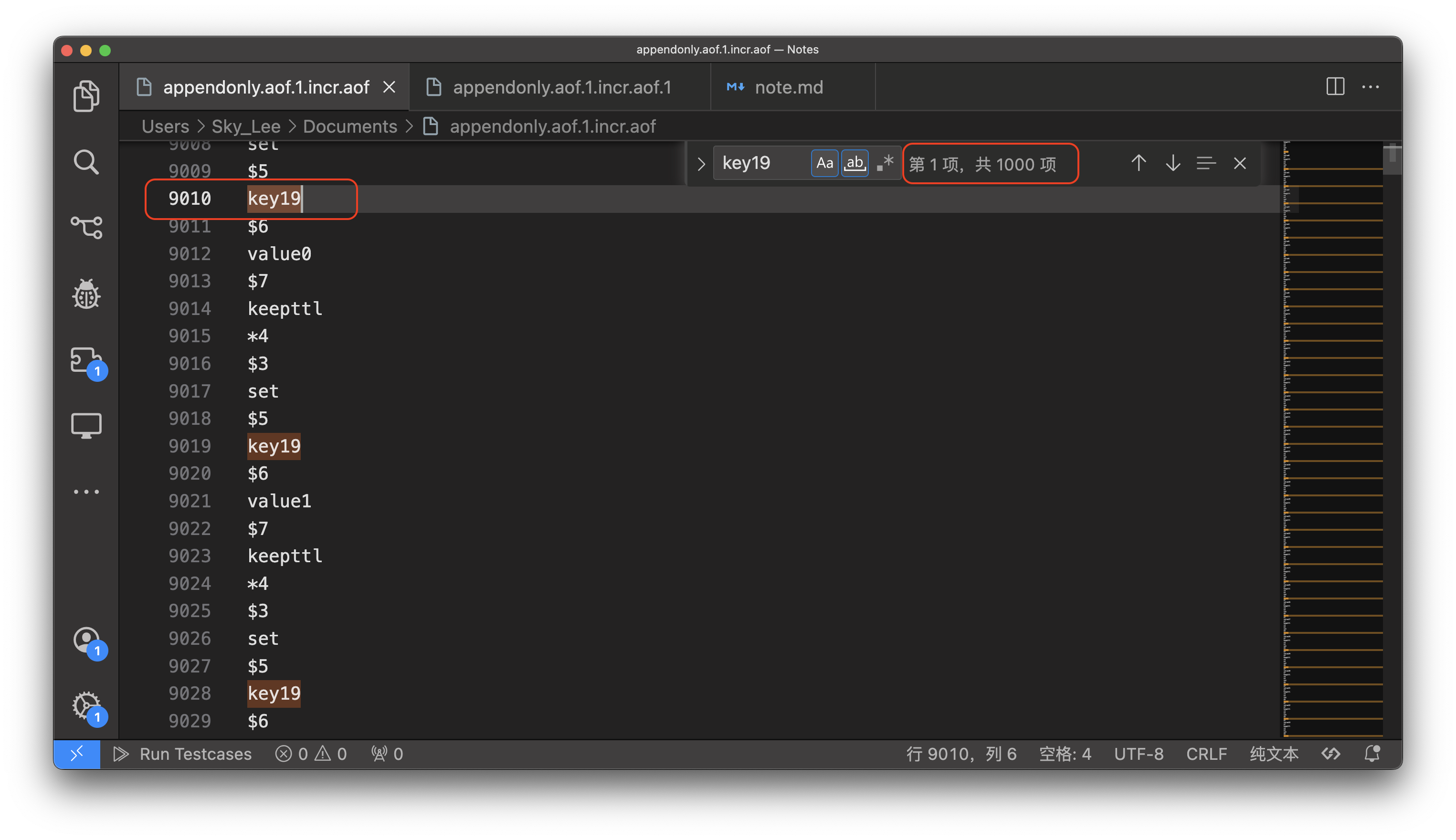Go to next match arrow in find widget

pyautogui.click(x=1172, y=163)
